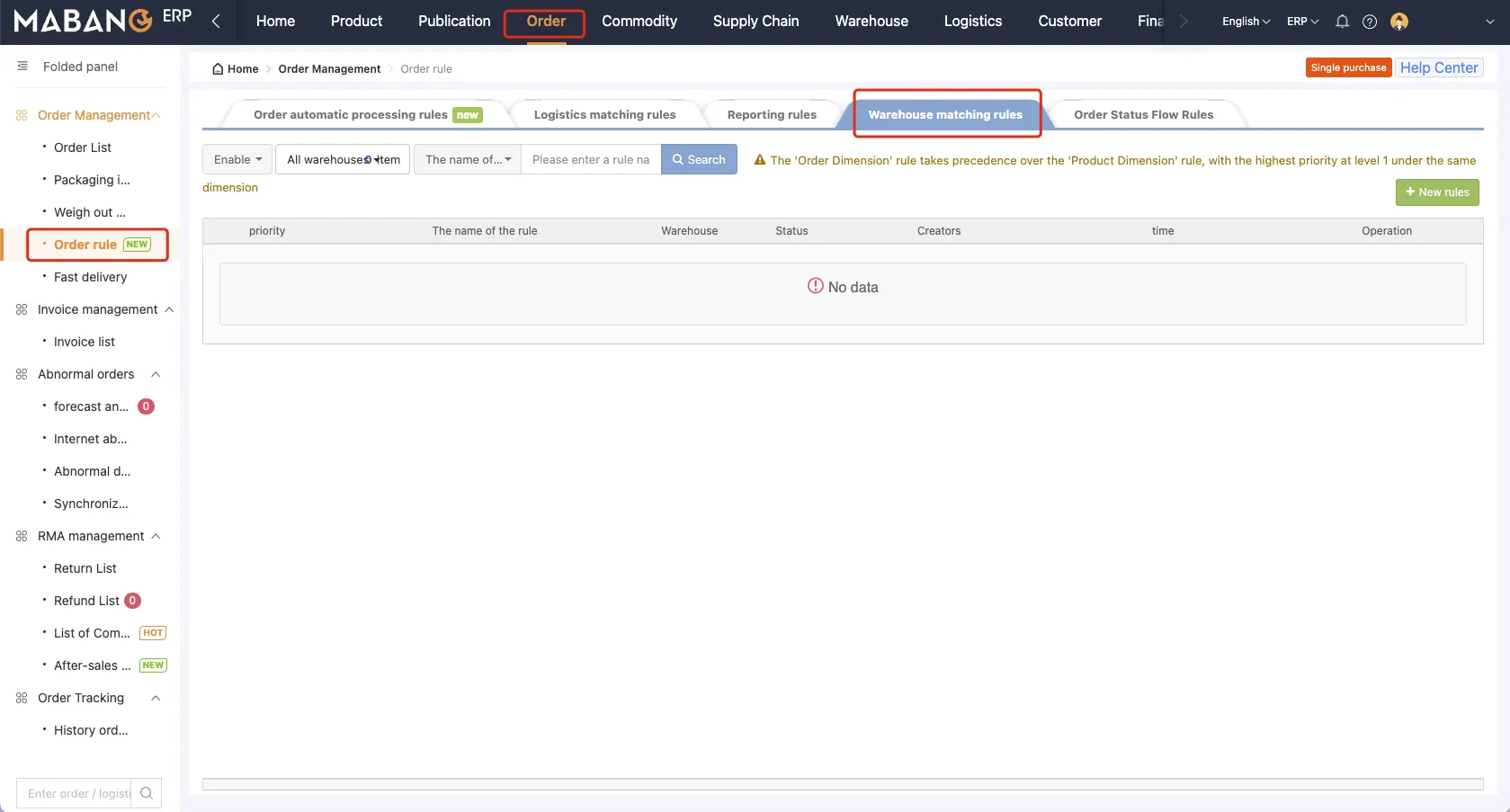Click the search magnifier in sidebar

[x=147, y=793]
